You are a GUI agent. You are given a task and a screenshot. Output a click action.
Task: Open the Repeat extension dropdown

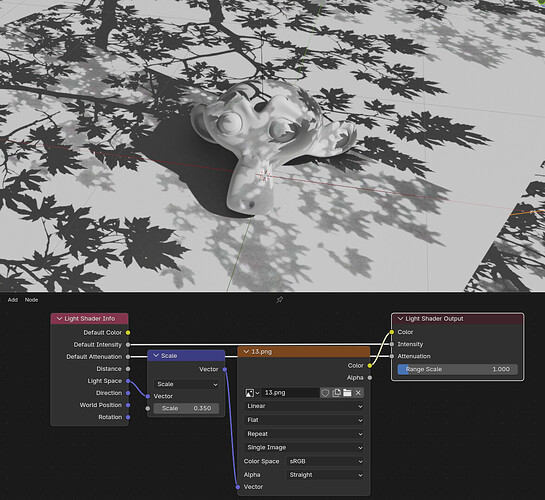coord(304,434)
